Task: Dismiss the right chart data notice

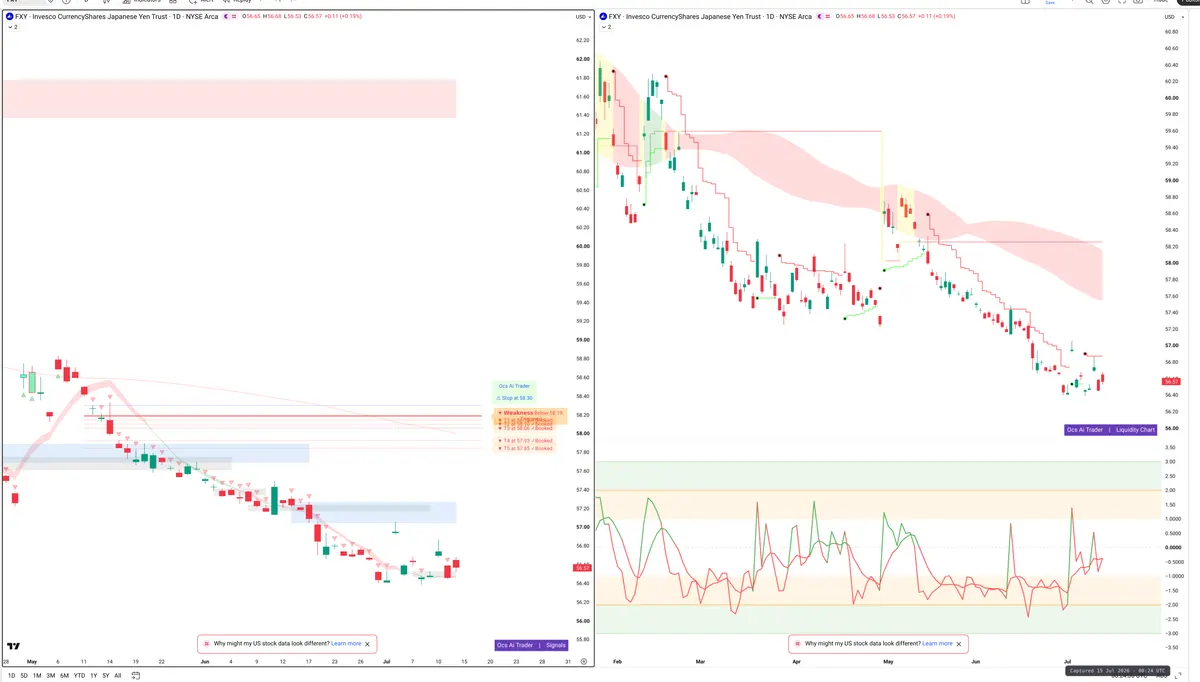Action: tap(959, 644)
